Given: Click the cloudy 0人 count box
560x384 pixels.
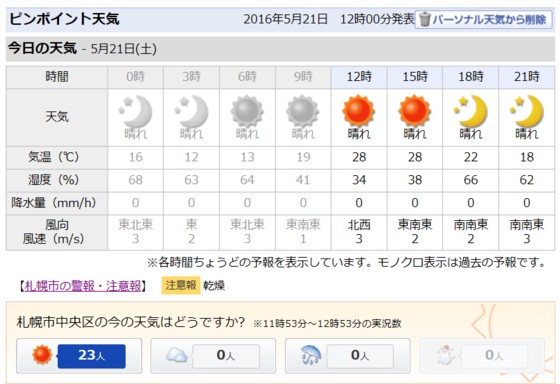Looking at the screenshot, I should coord(226,356).
